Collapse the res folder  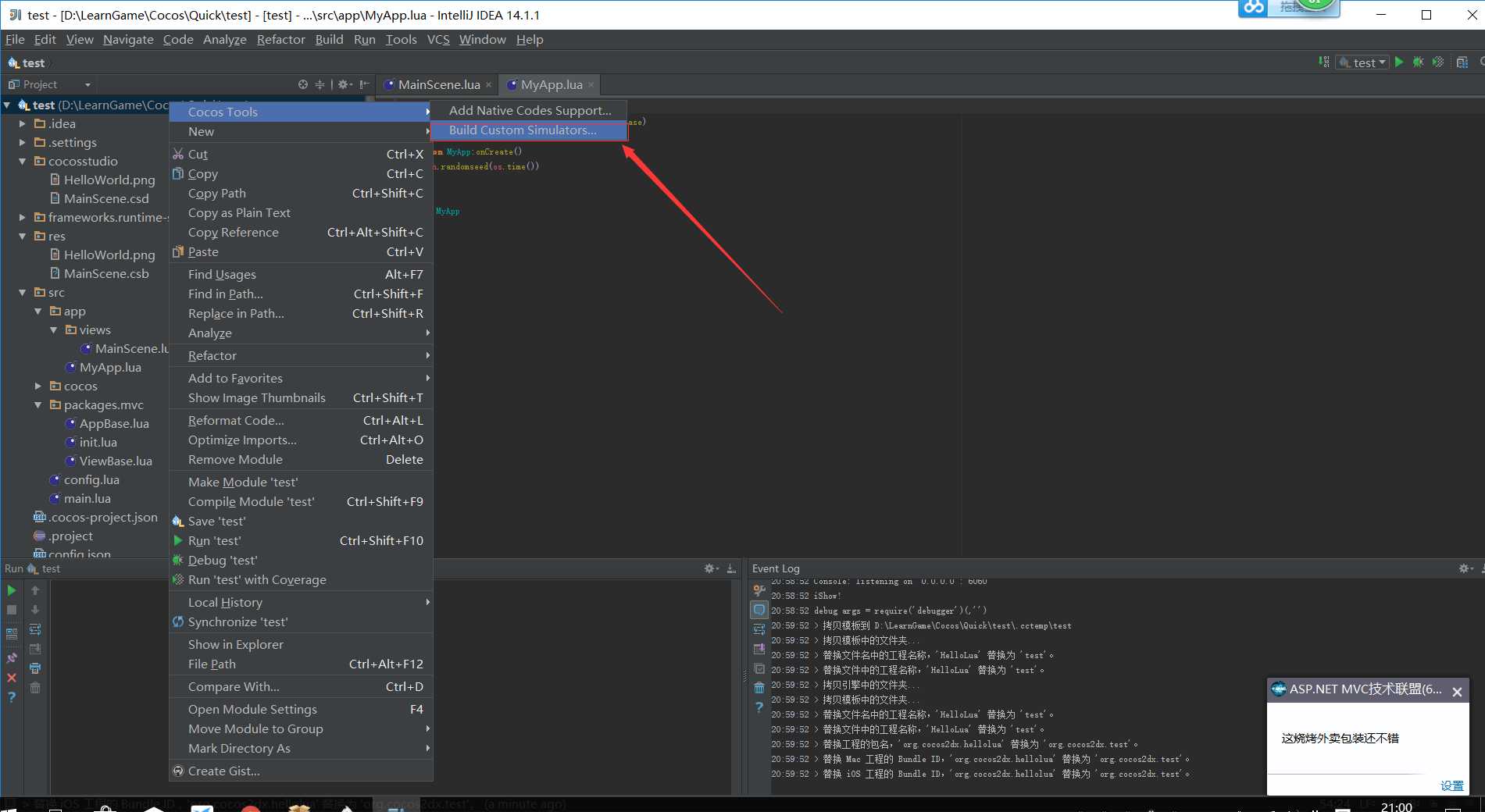point(22,236)
